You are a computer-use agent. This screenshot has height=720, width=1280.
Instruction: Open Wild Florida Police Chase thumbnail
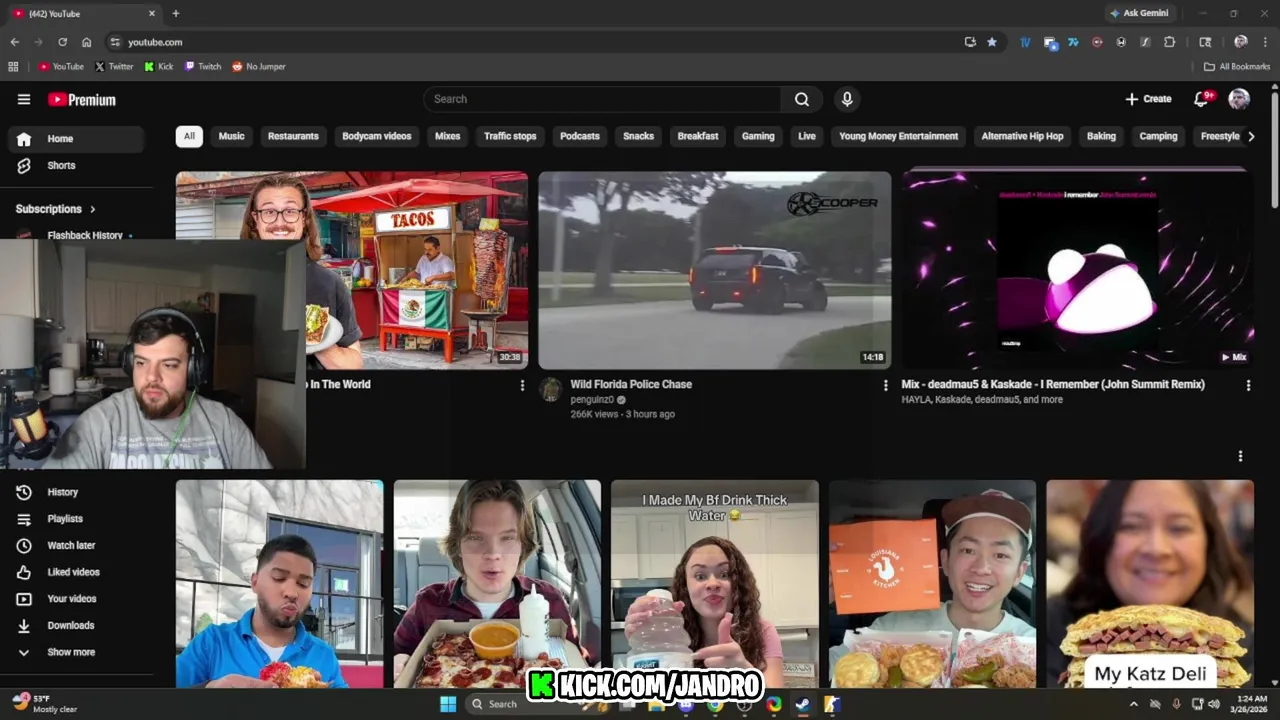pos(714,270)
